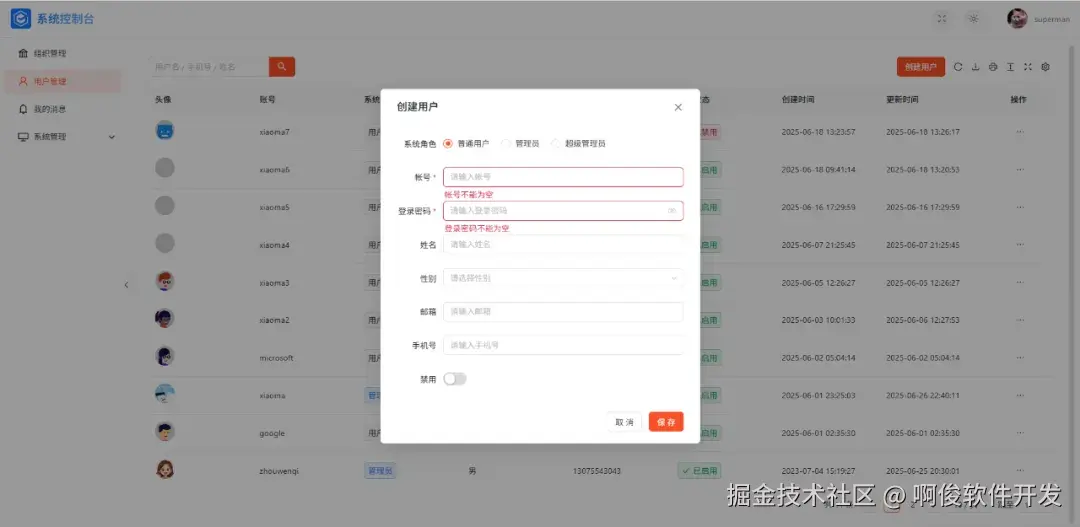The image size is (1080, 527).
Task: Expand the 系统管理 sidebar menu
Action: 62,136
